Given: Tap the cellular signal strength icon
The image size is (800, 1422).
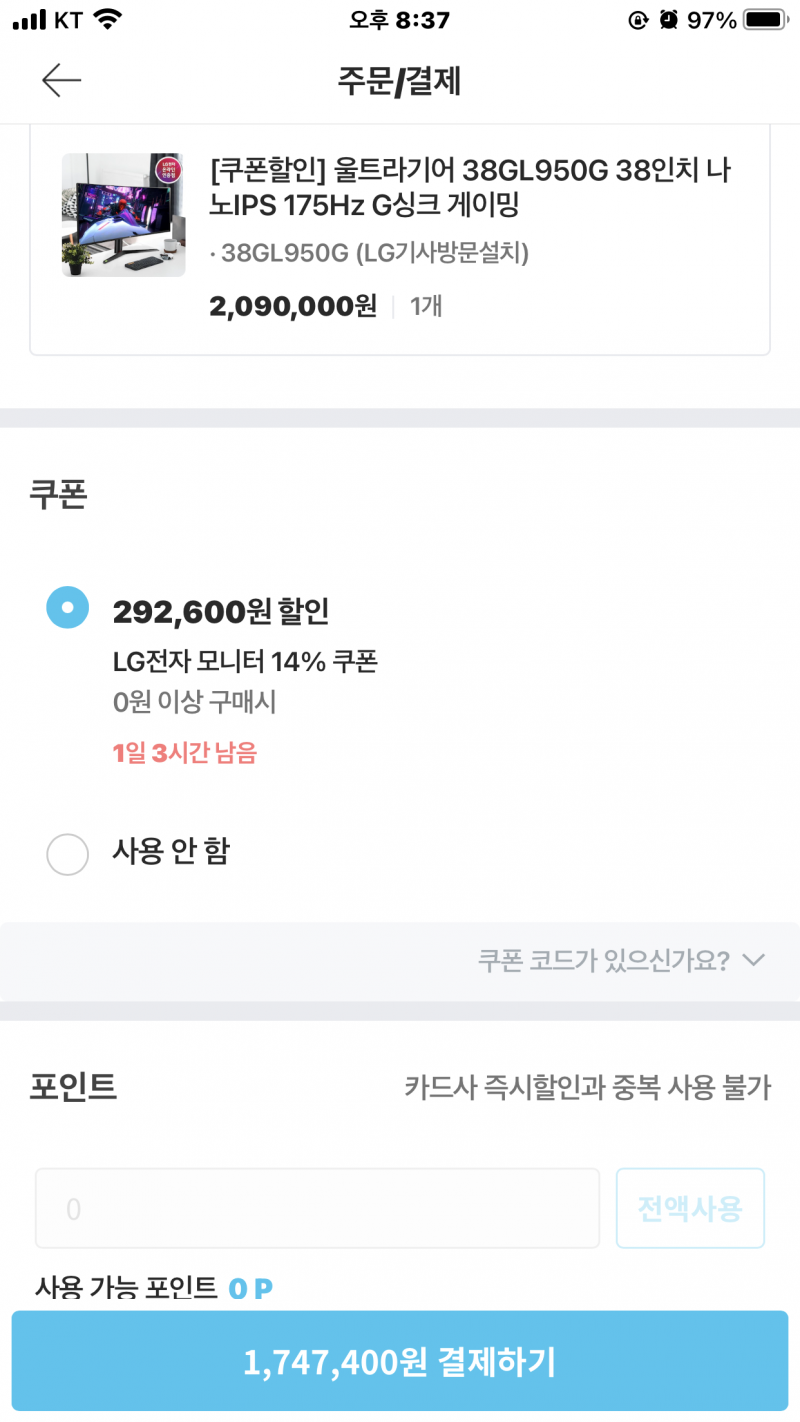Looking at the screenshot, I should [30, 20].
